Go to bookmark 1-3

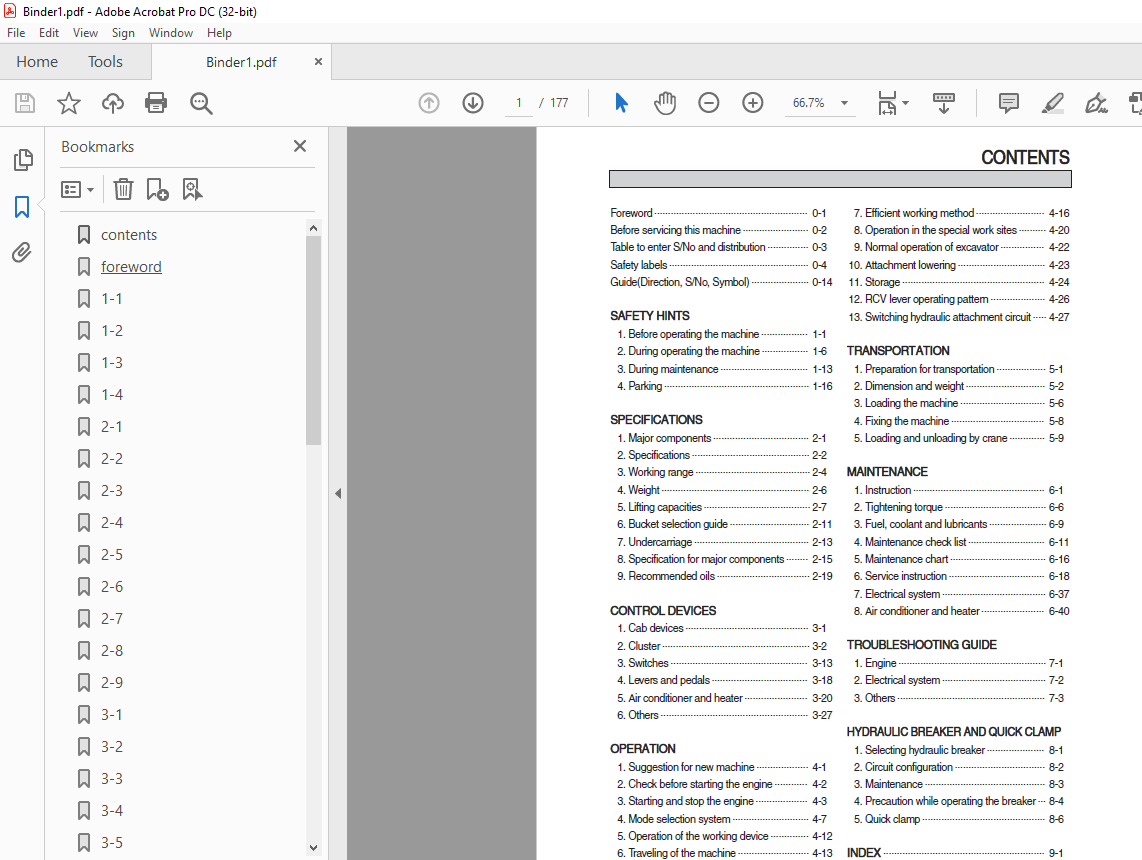[x=111, y=363]
